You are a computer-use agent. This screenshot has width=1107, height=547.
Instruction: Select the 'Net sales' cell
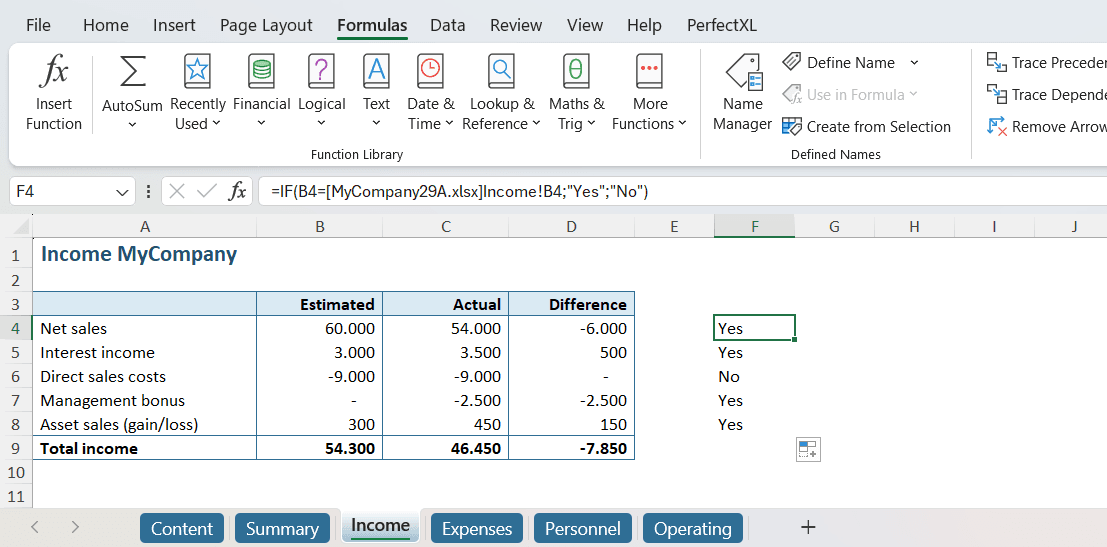click(x=144, y=328)
